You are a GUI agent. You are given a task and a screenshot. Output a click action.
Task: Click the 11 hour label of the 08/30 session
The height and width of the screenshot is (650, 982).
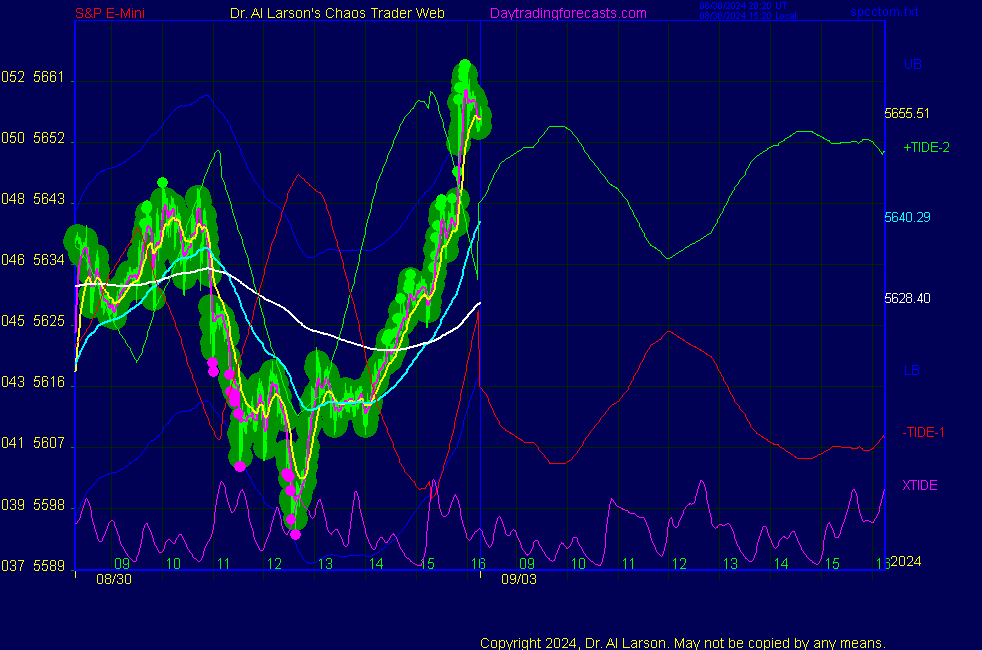click(224, 564)
